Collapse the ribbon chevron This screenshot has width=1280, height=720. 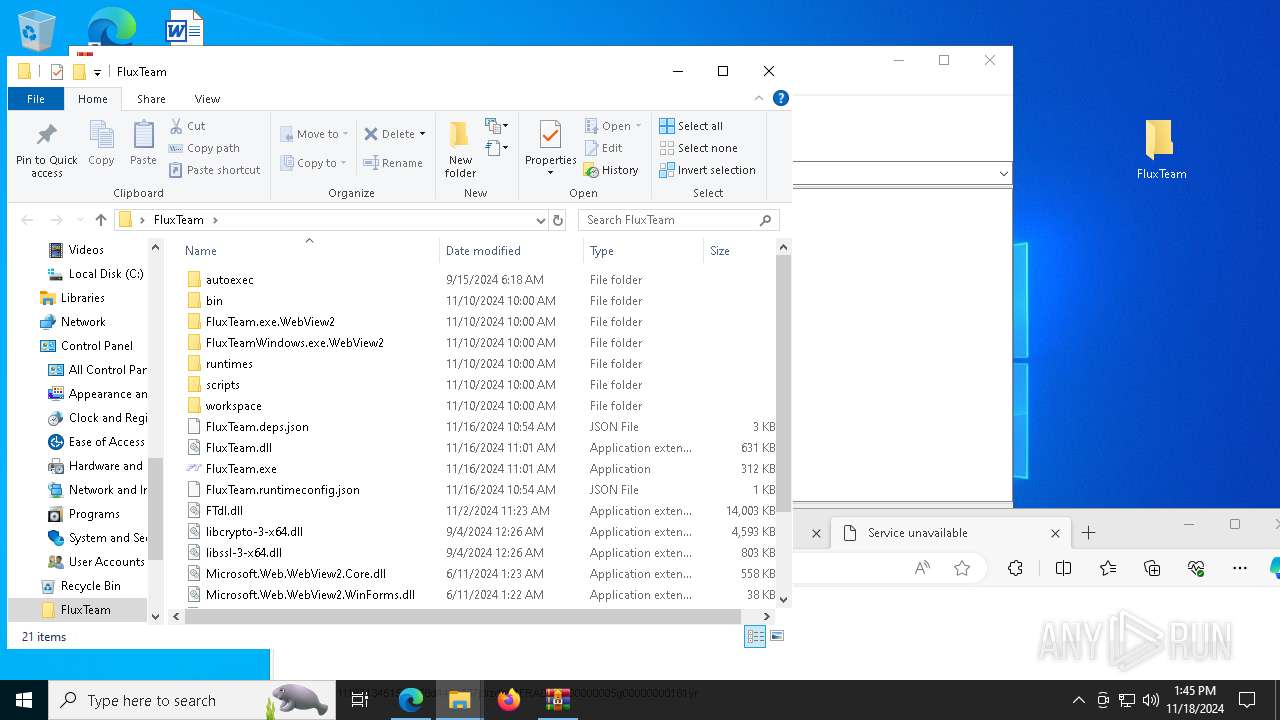coord(759,98)
